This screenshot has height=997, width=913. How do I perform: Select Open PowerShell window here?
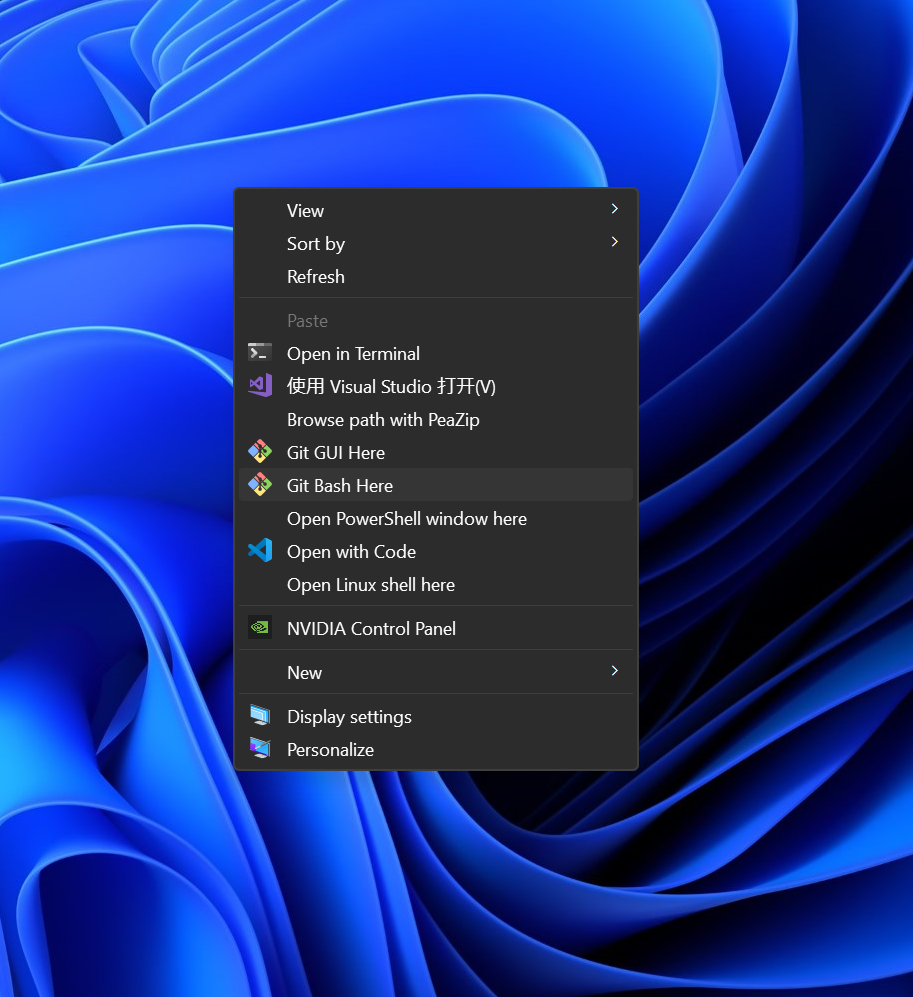406,519
